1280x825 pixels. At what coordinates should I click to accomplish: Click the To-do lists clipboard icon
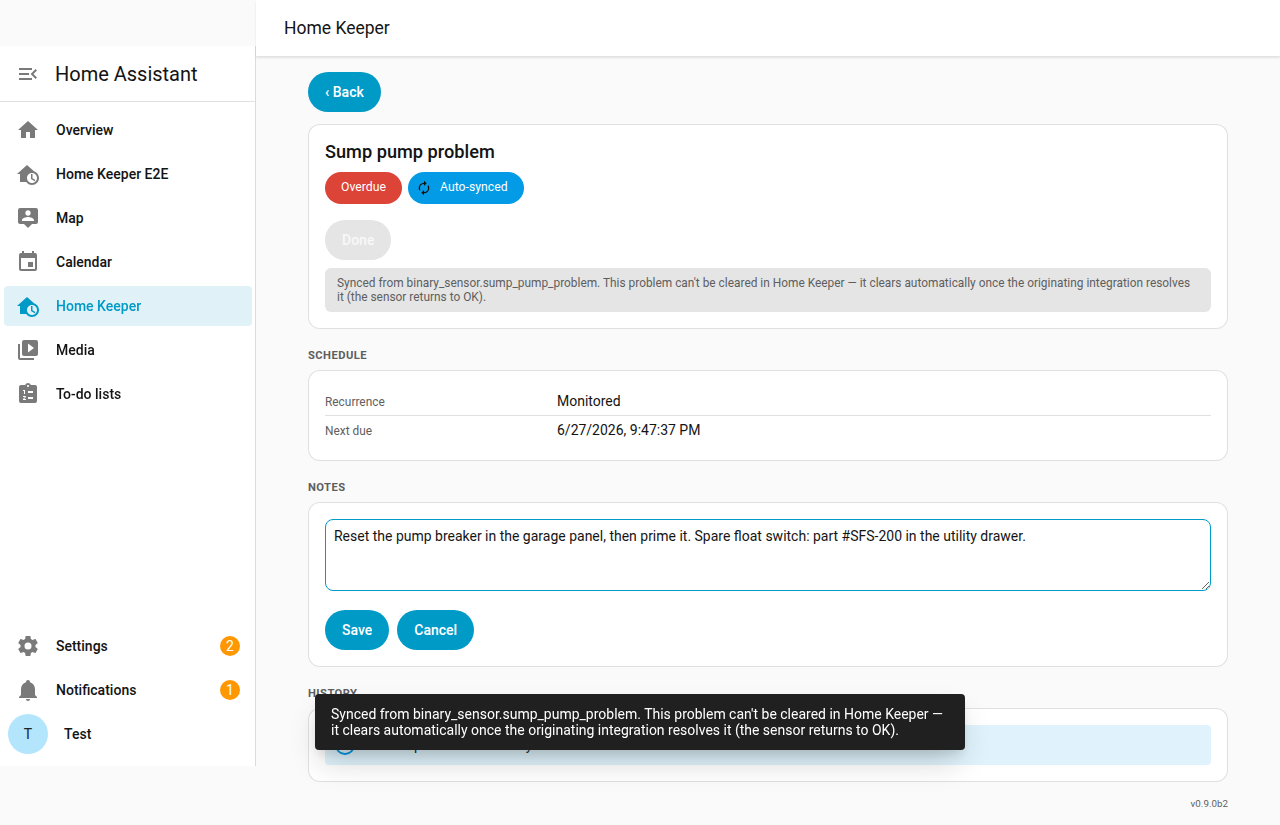28,394
